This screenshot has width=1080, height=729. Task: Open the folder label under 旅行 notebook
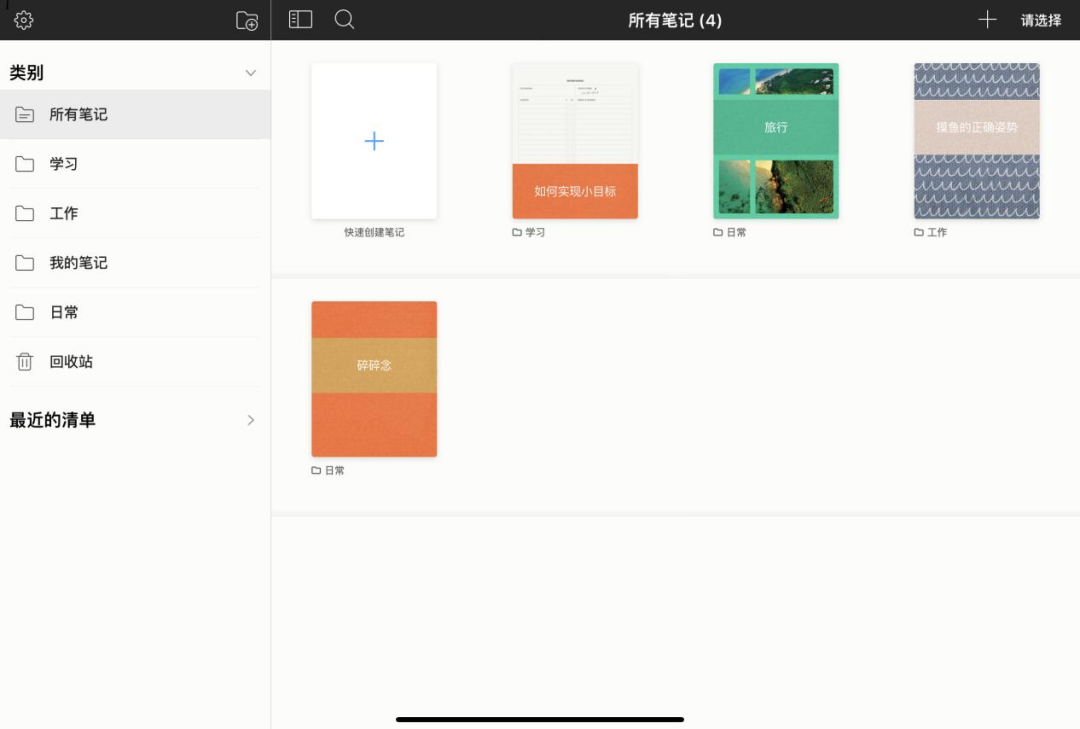tap(729, 231)
